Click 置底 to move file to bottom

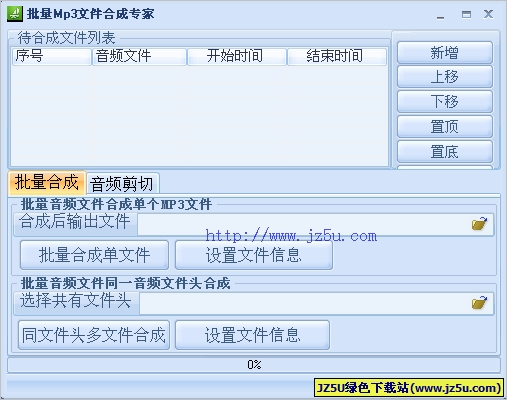tap(445, 152)
